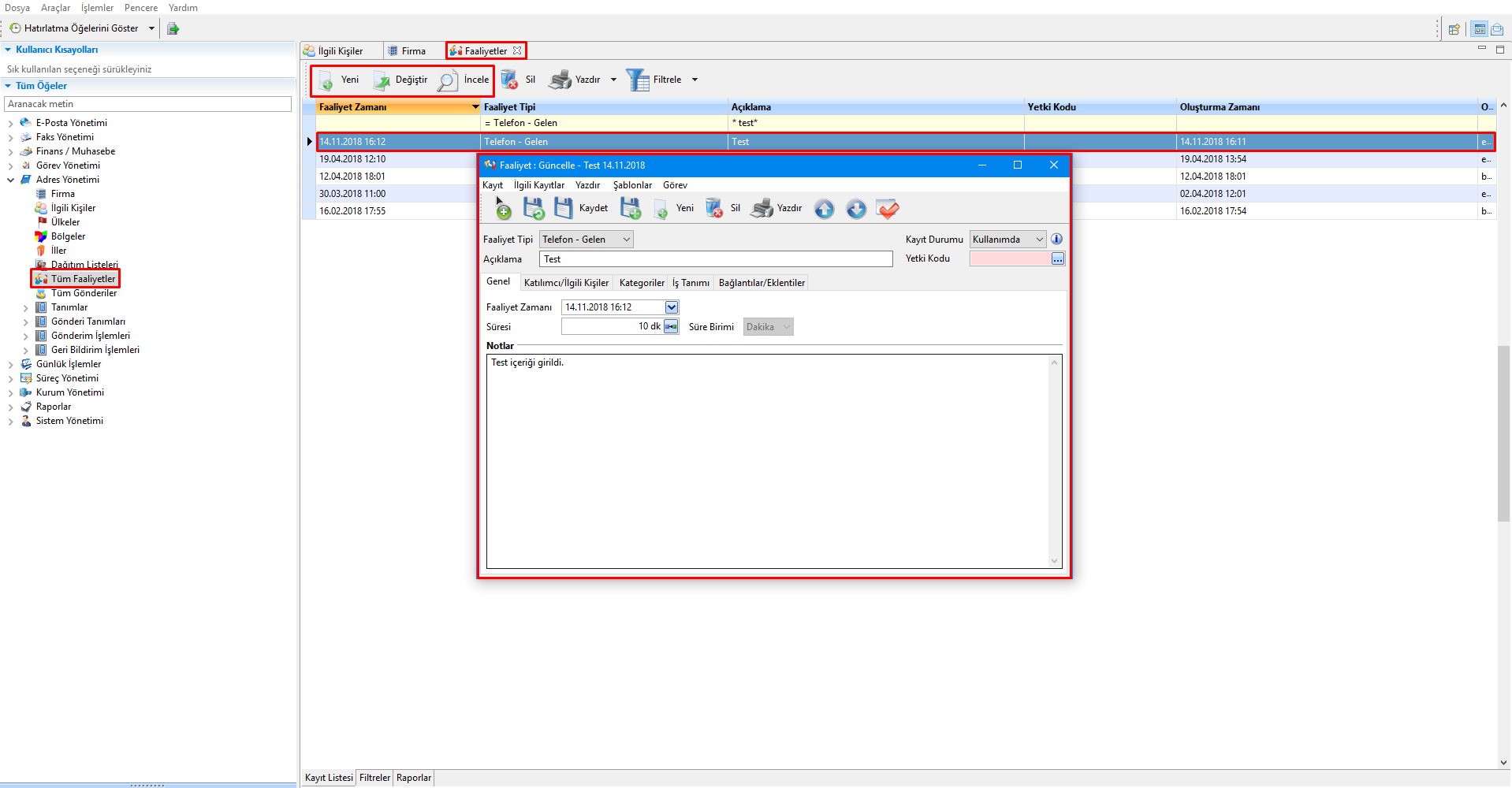Select Tüm Gönderiler in the sidebar tree
The width and height of the screenshot is (1512, 788).
pos(84,293)
